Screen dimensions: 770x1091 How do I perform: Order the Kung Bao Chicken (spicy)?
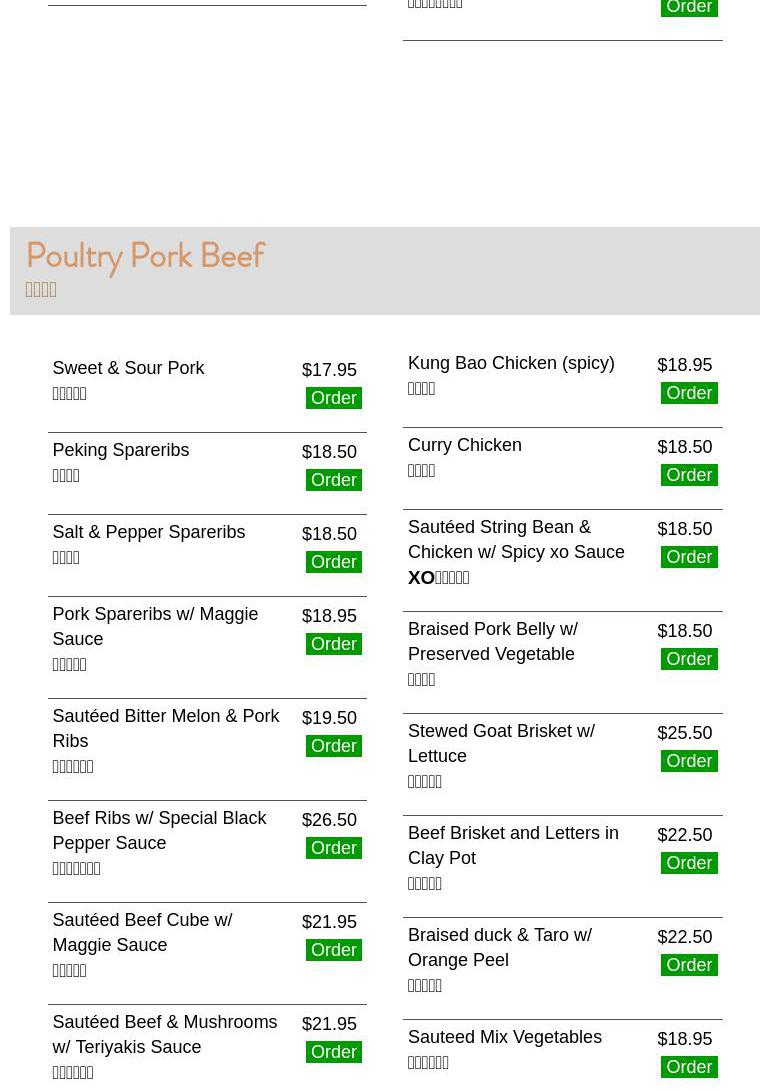(x=689, y=393)
